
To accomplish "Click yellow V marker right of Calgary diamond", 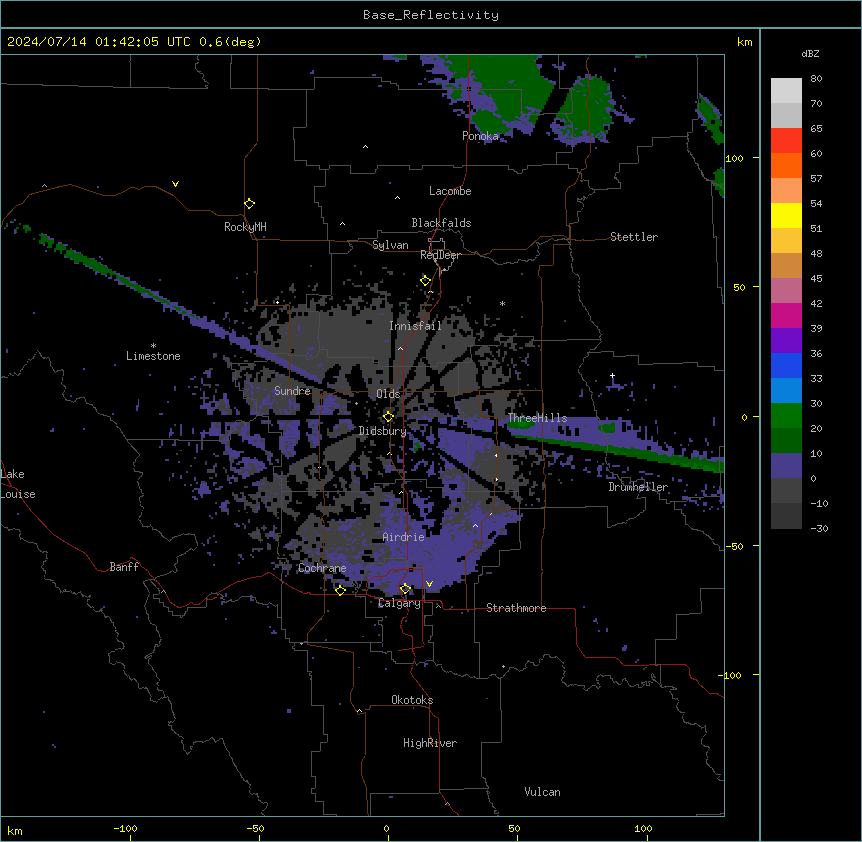I will [x=429, y=584].
